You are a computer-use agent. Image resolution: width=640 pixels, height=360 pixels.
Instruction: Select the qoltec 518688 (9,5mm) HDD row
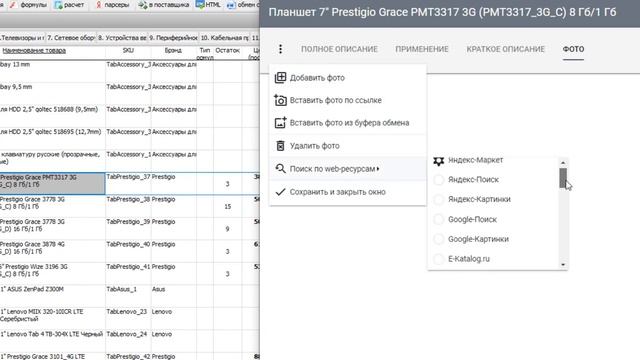click(52, 116)
